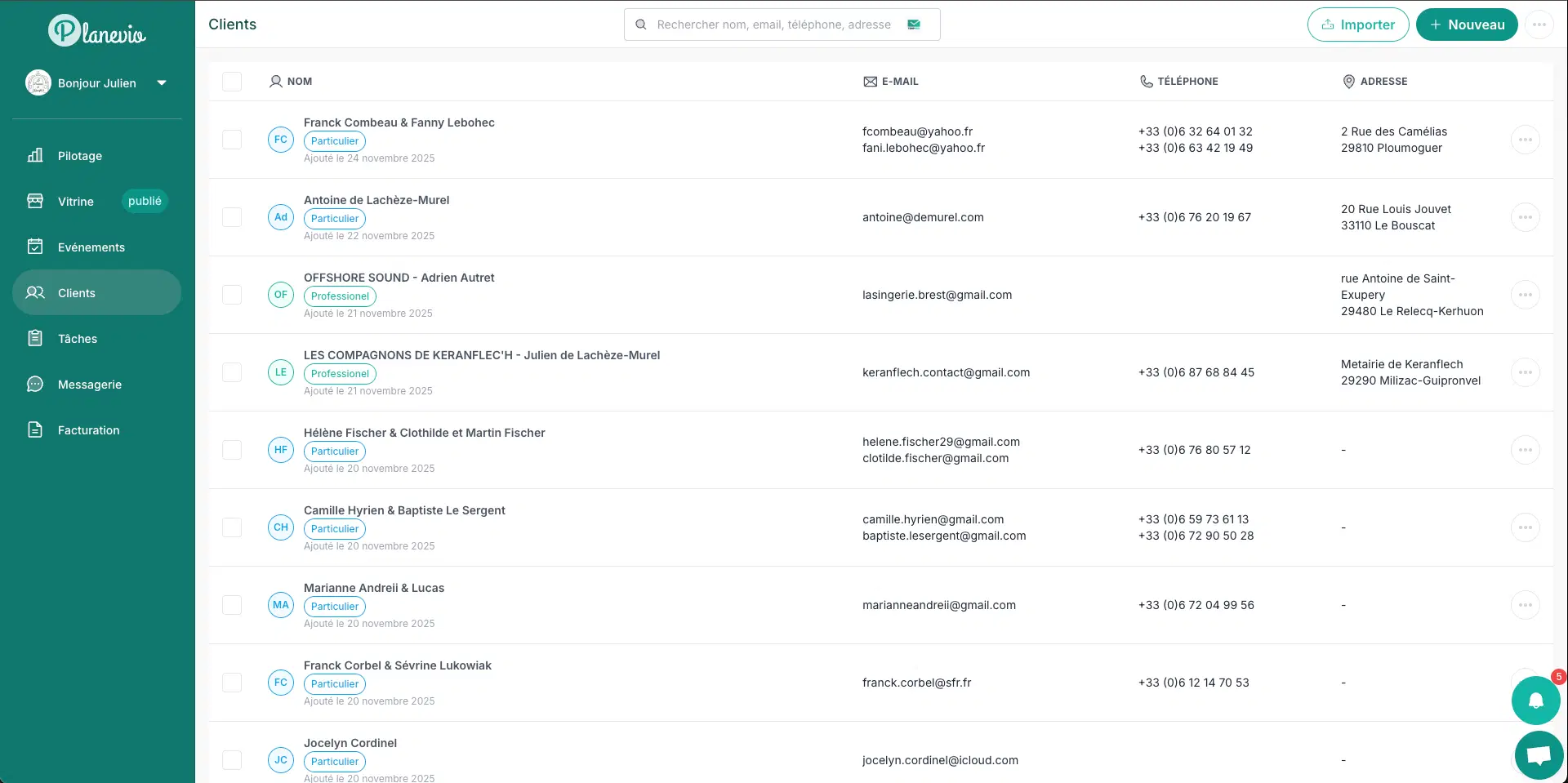Open client Camille Hyrien & Baptiste Le Sergent
Image resolution: width=1568 pixels, height=783 pixels.
click(404, 510)
